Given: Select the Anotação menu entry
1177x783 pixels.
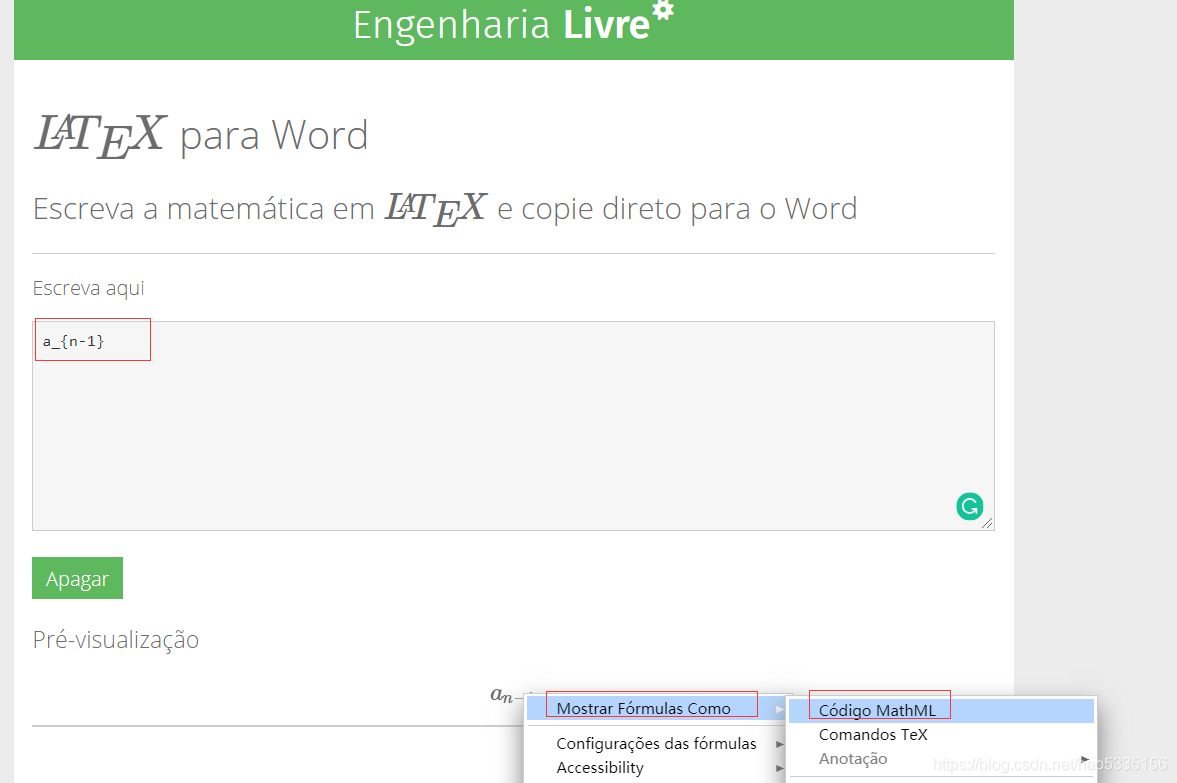Looking at the screenshot, I should [853, 758].
